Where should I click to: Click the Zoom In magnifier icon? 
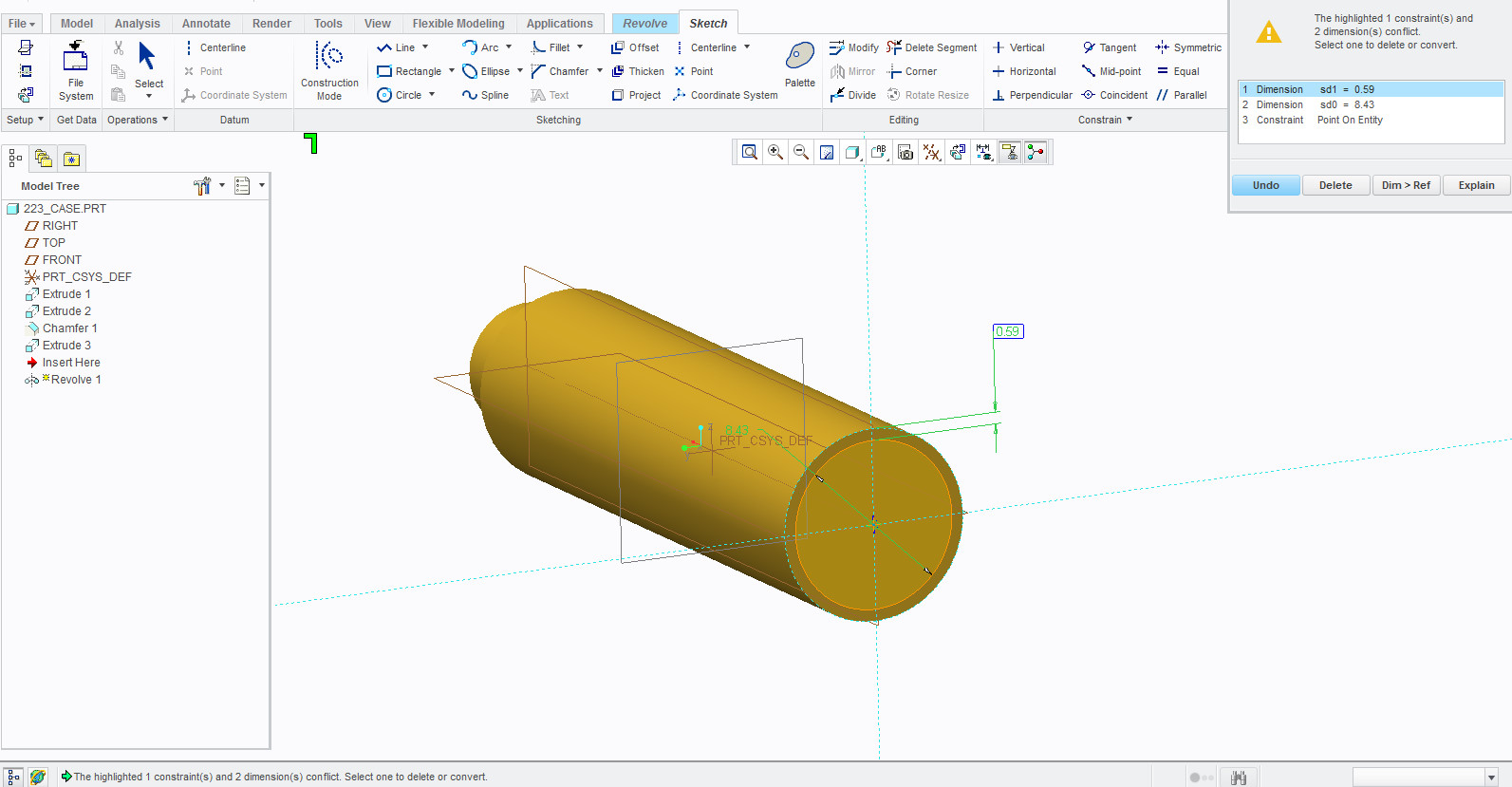pos(775,152)
